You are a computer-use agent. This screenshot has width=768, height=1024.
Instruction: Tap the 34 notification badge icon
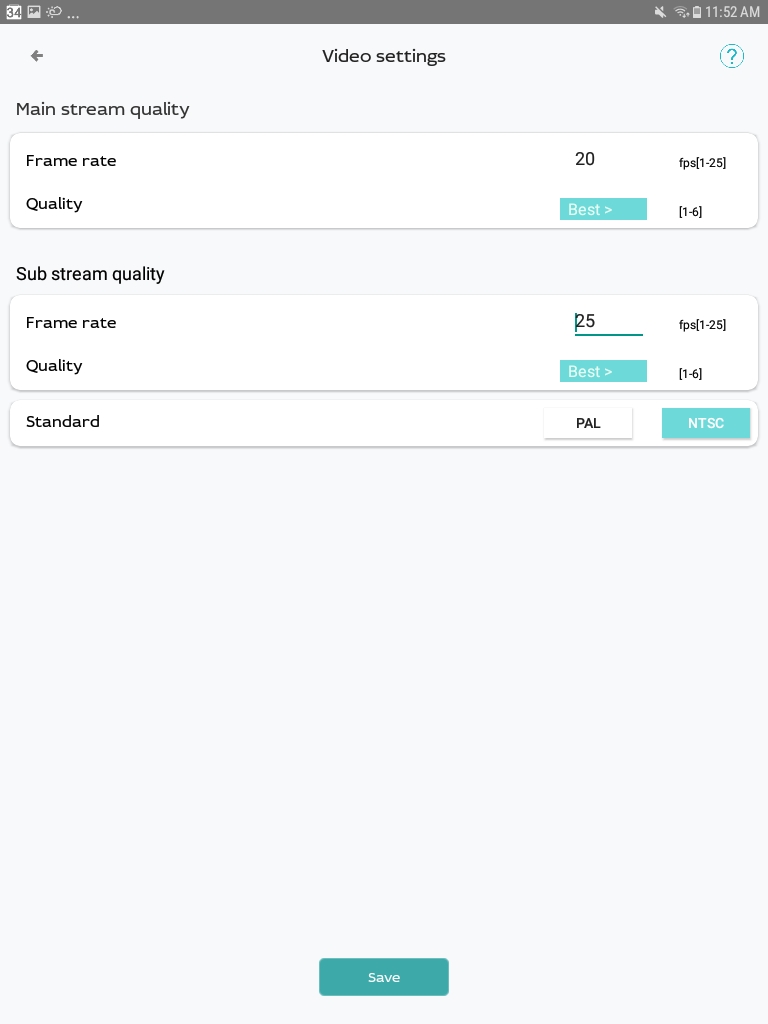(13, 12)
